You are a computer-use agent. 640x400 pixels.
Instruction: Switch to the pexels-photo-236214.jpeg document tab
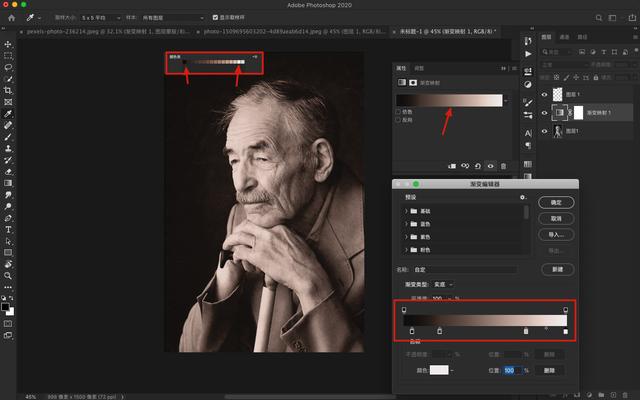pos(108,31)
